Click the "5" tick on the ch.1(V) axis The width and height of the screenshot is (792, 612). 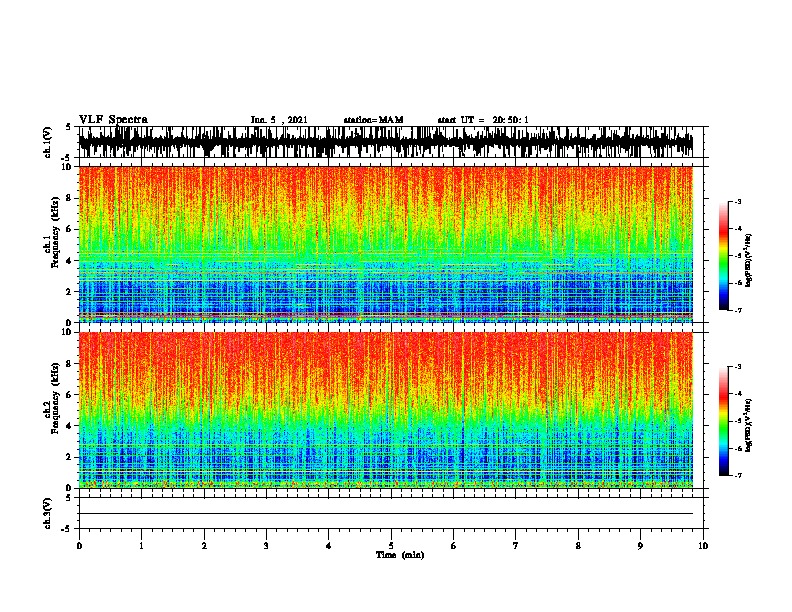tap(69, 127)
